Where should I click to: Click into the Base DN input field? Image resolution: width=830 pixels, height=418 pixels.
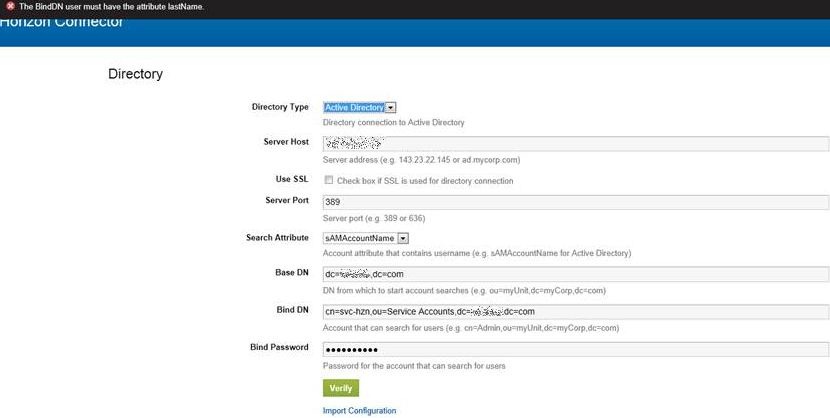(x=576, y=274)
